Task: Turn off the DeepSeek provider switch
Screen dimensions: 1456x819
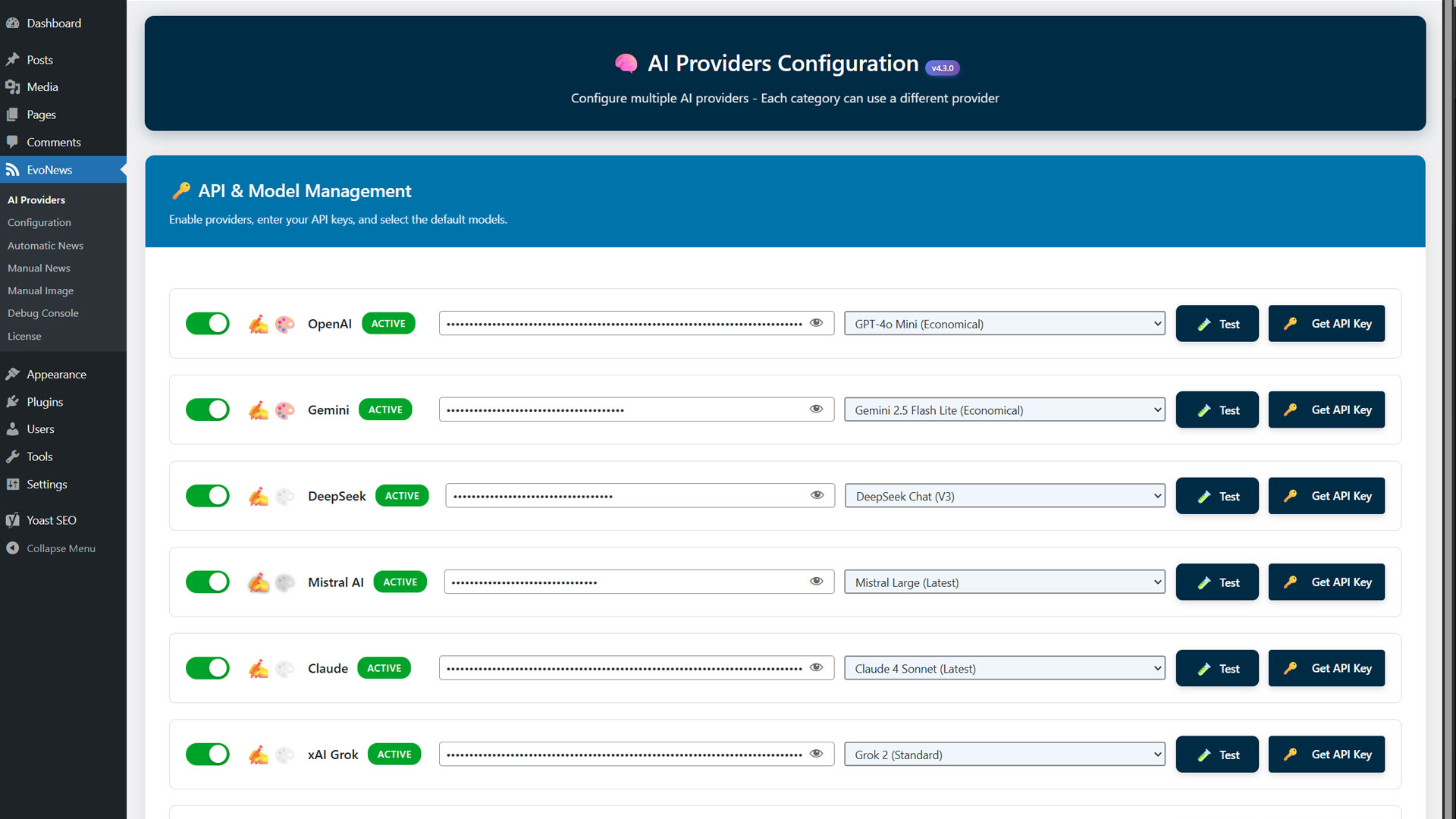Action: [208, 496]
